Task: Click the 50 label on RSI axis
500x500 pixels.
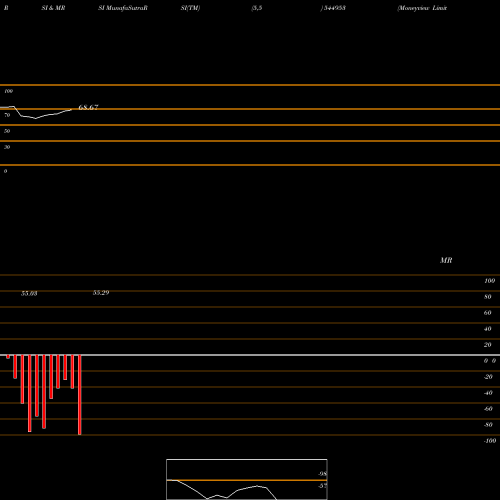Action: click(x=7, y=131)
